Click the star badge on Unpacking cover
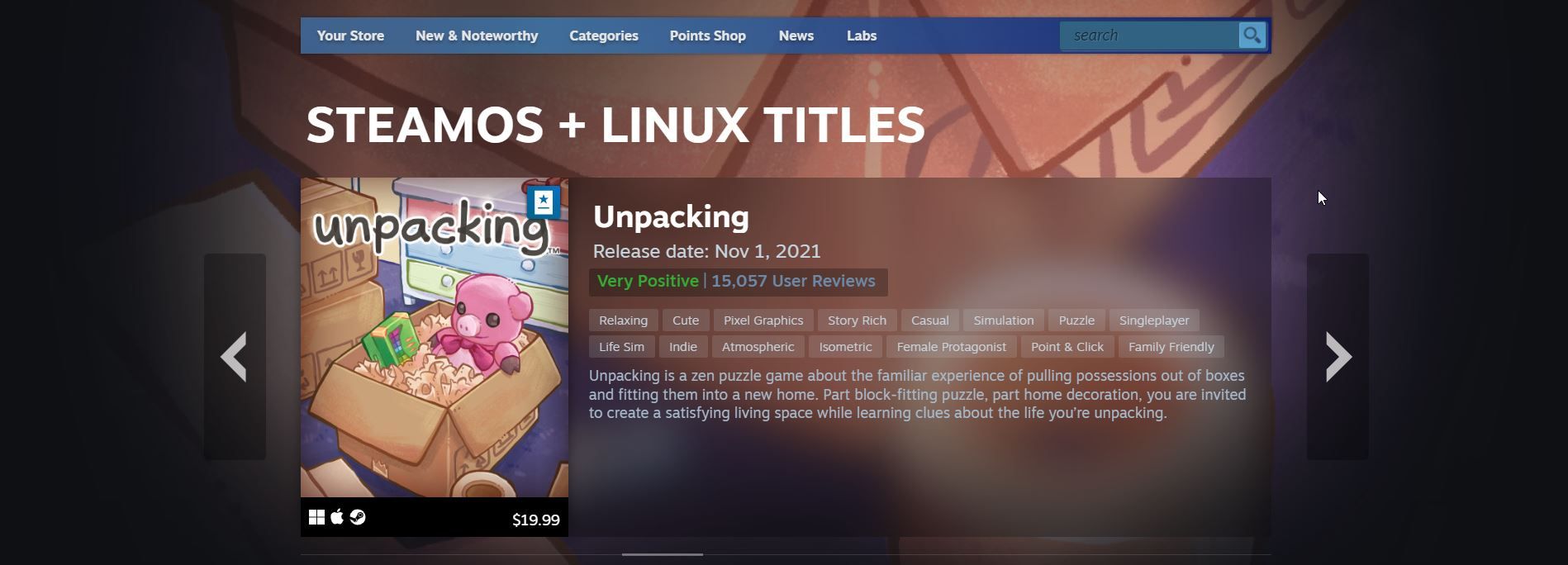The width and height of the screenshot is (1568, 565). (x=544, y=202)
